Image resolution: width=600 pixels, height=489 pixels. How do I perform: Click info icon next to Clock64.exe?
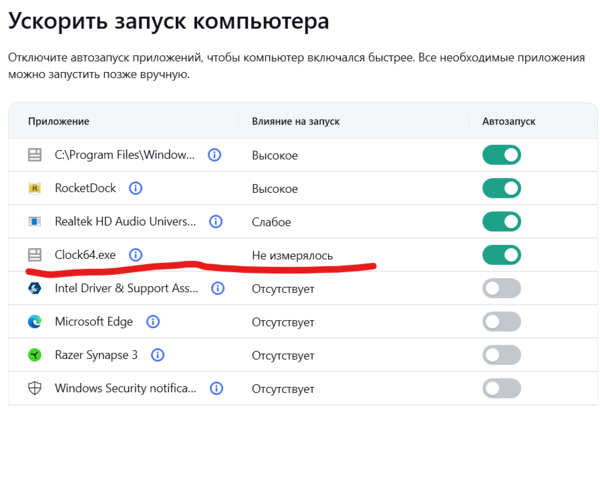(135, 255)
